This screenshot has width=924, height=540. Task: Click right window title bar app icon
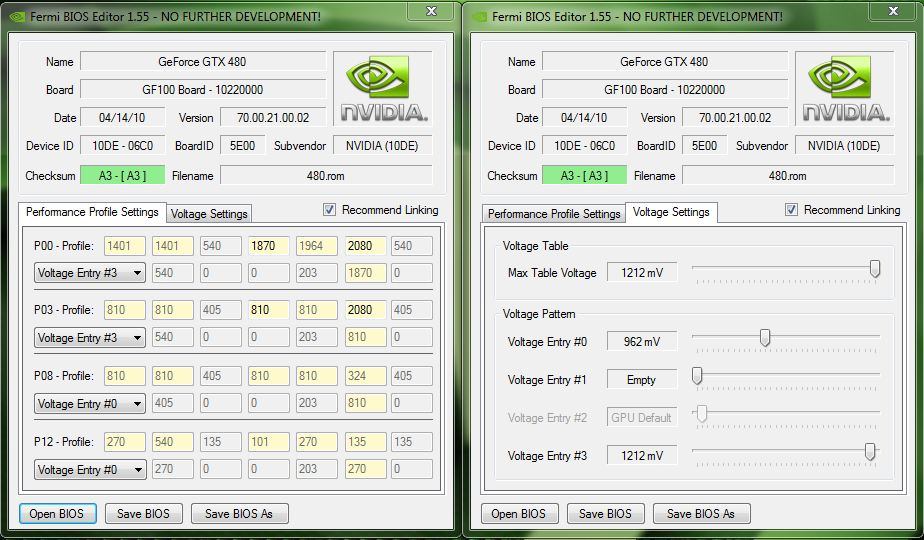480,17
